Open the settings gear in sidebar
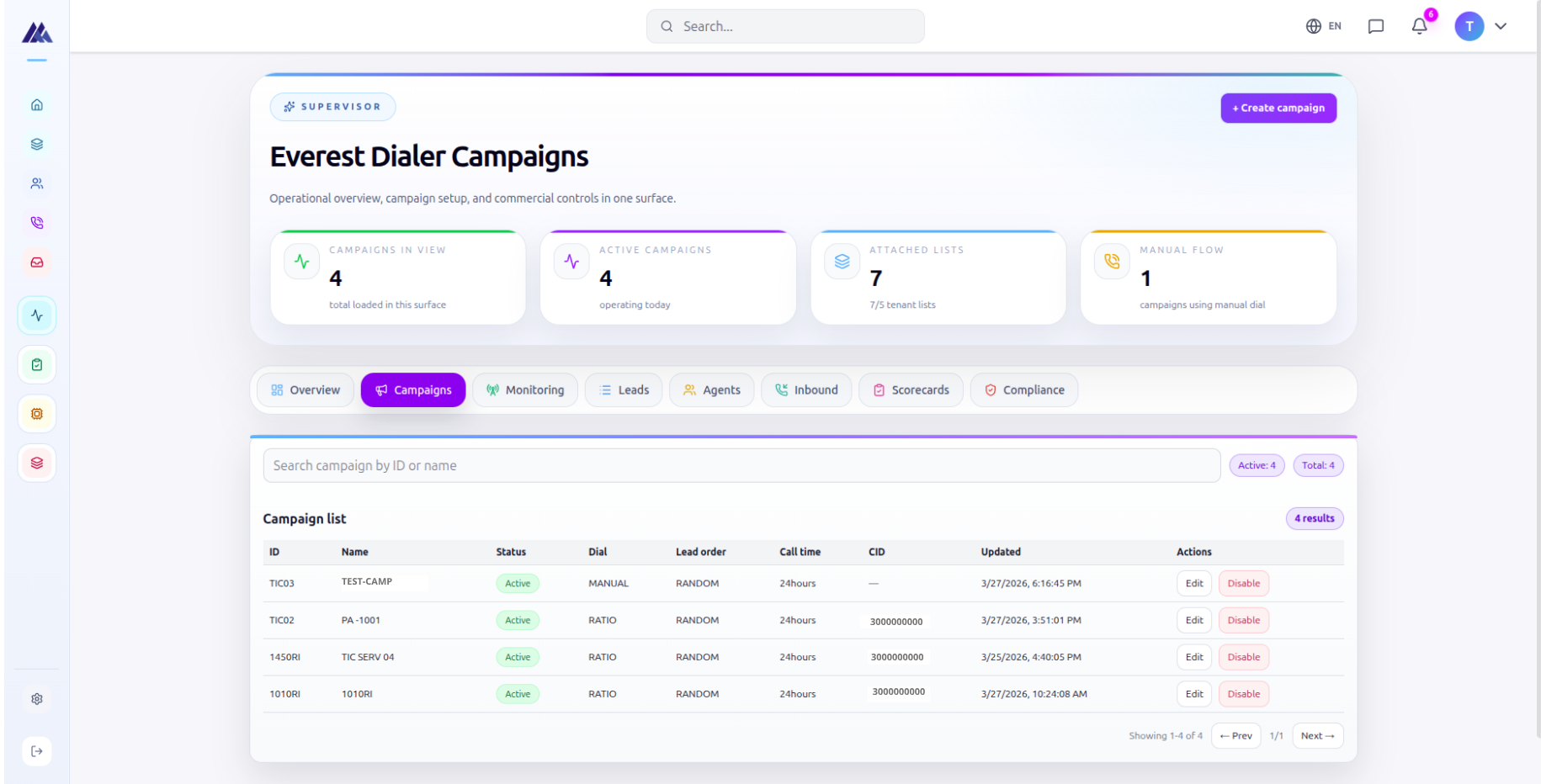 click(x=36, y=698)
